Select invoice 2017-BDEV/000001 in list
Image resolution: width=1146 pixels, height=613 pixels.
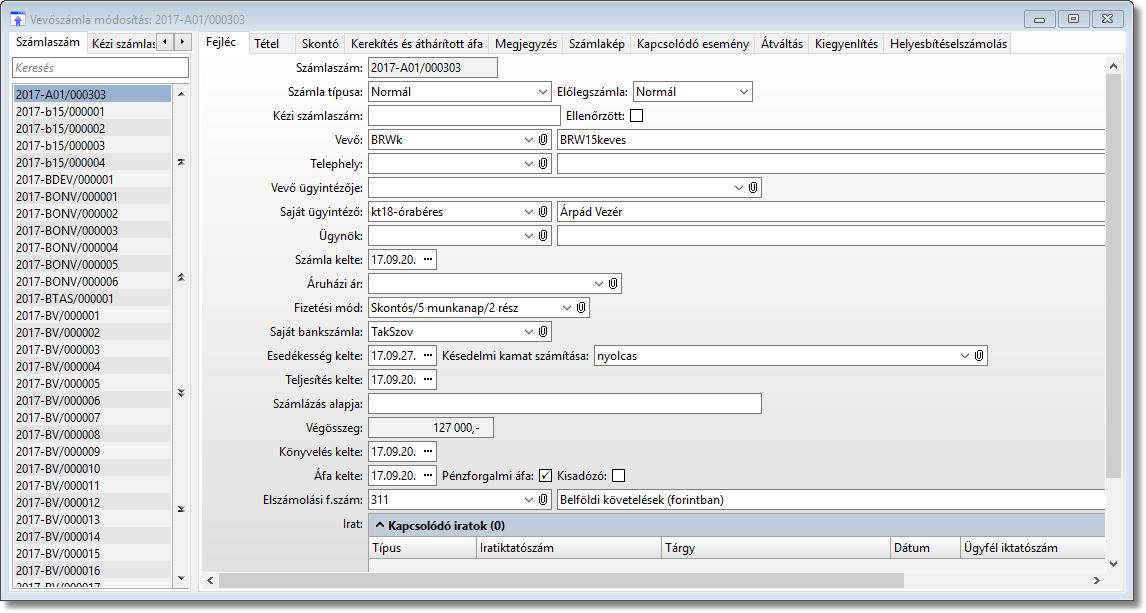92,180
